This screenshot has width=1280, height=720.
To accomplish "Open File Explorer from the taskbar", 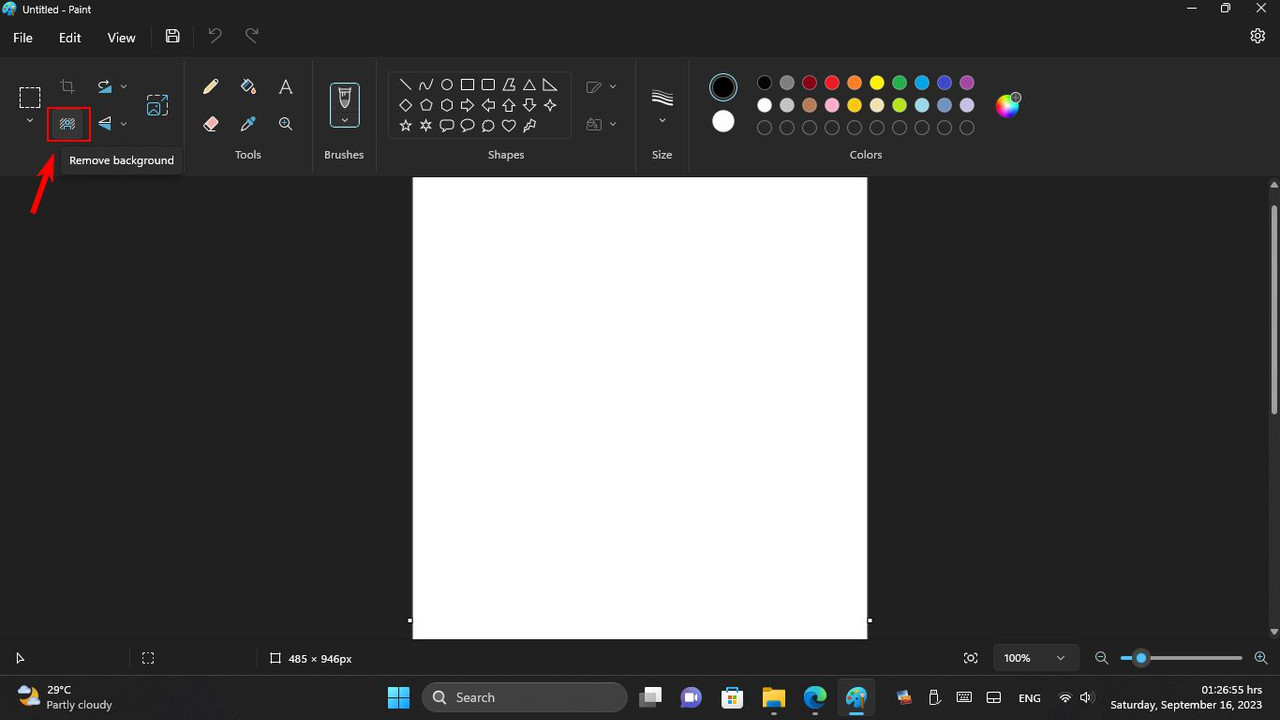I will coord(773,697).
